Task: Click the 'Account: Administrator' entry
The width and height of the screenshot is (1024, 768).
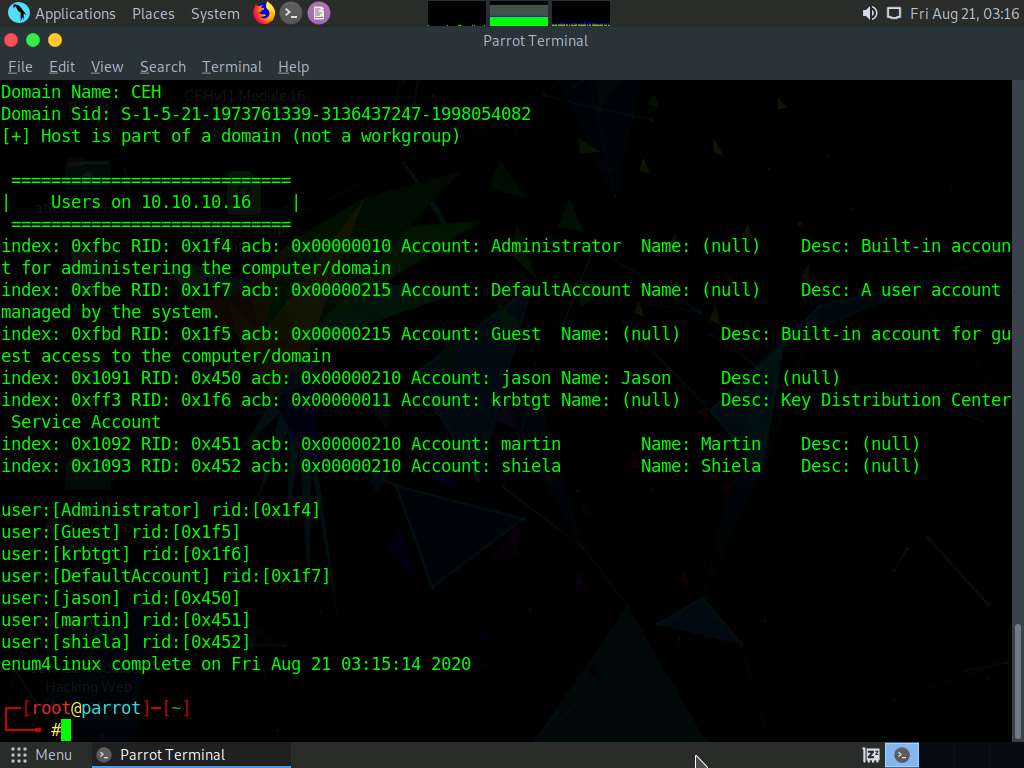Action: [x=511, y=246]
